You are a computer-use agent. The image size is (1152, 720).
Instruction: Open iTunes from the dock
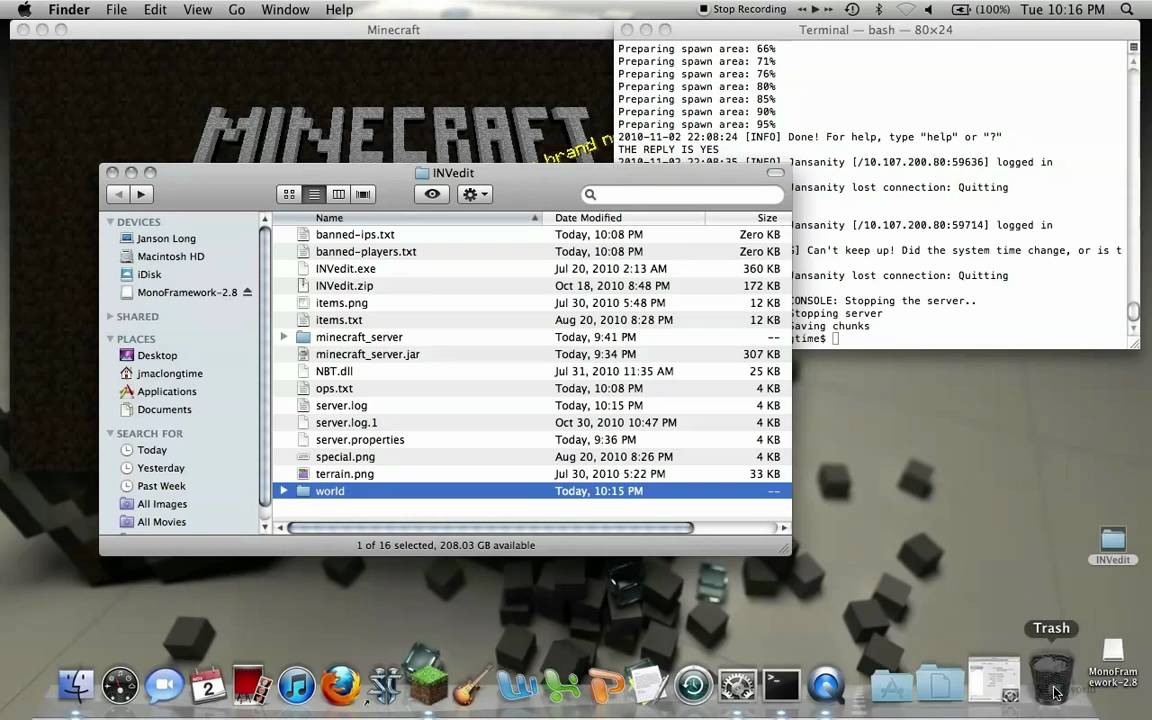tap(296, 686)
